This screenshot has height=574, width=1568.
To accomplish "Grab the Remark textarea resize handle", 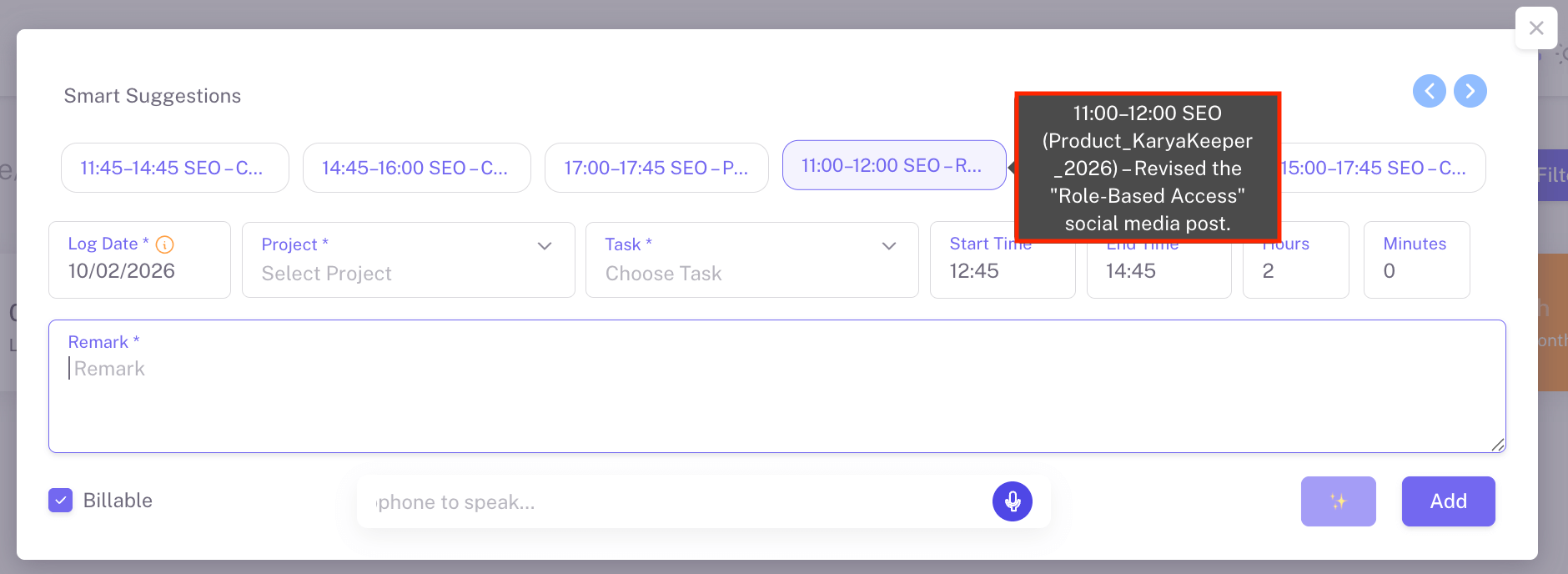I will coord(1498,445).
